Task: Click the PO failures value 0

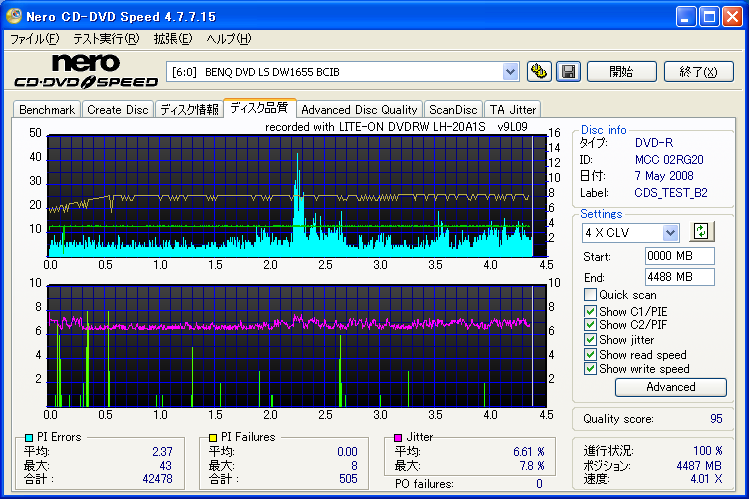Action: point(539,484)
